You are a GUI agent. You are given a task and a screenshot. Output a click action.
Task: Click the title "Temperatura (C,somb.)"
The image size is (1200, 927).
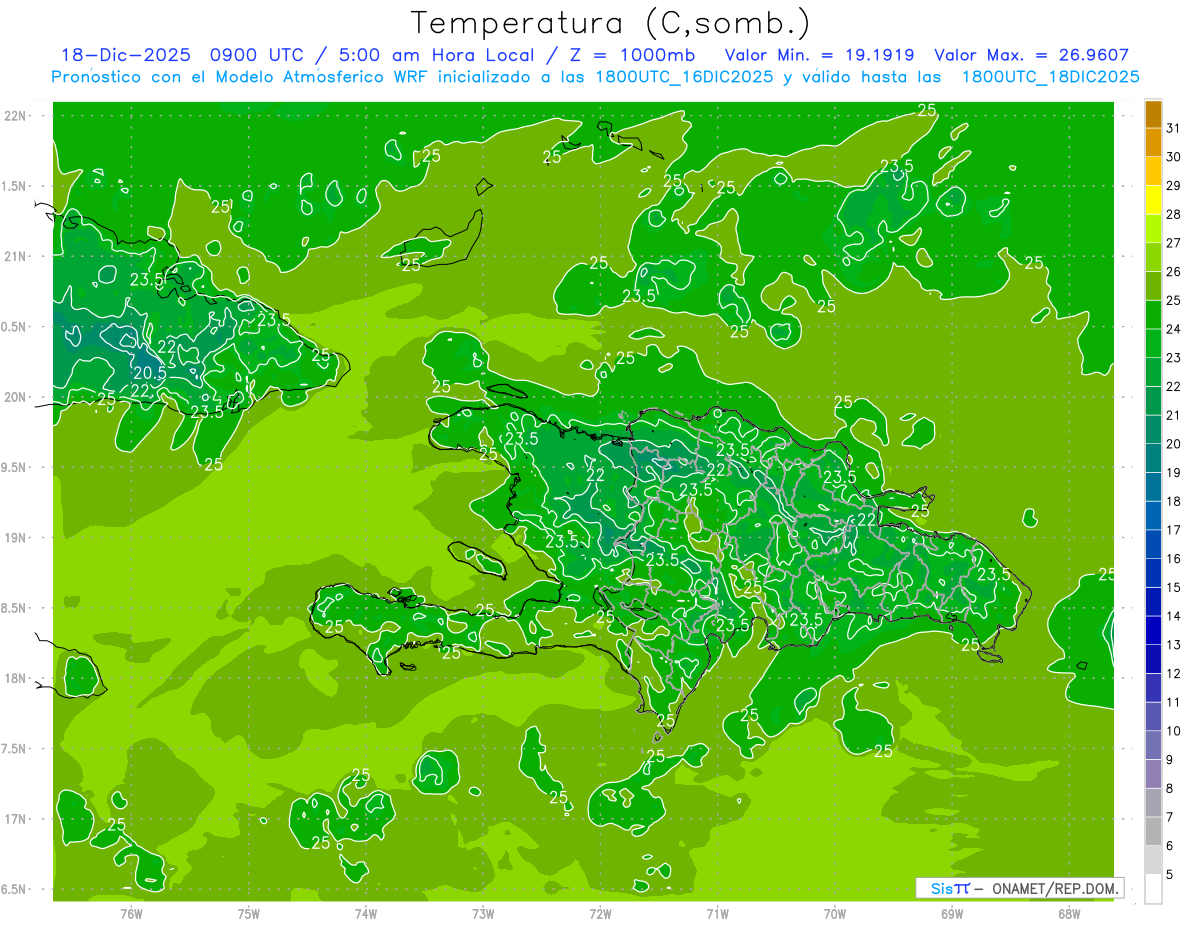610,24
